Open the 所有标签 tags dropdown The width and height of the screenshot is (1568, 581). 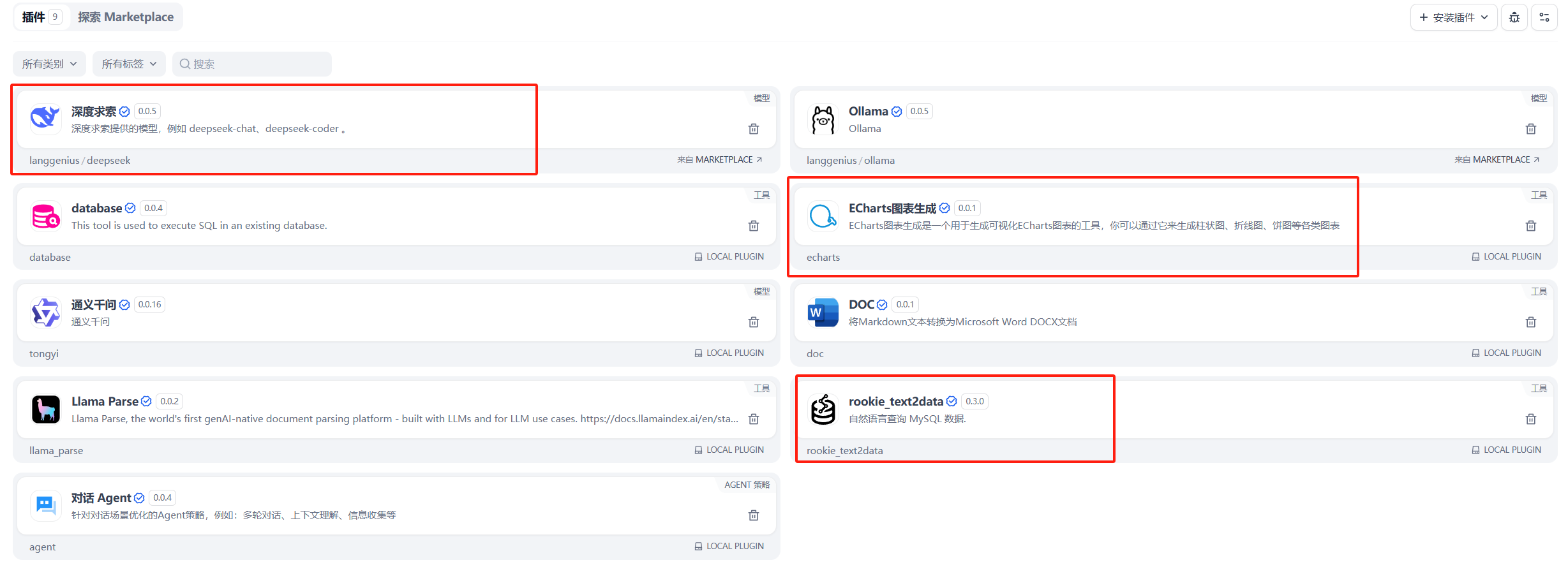point(129,64)
